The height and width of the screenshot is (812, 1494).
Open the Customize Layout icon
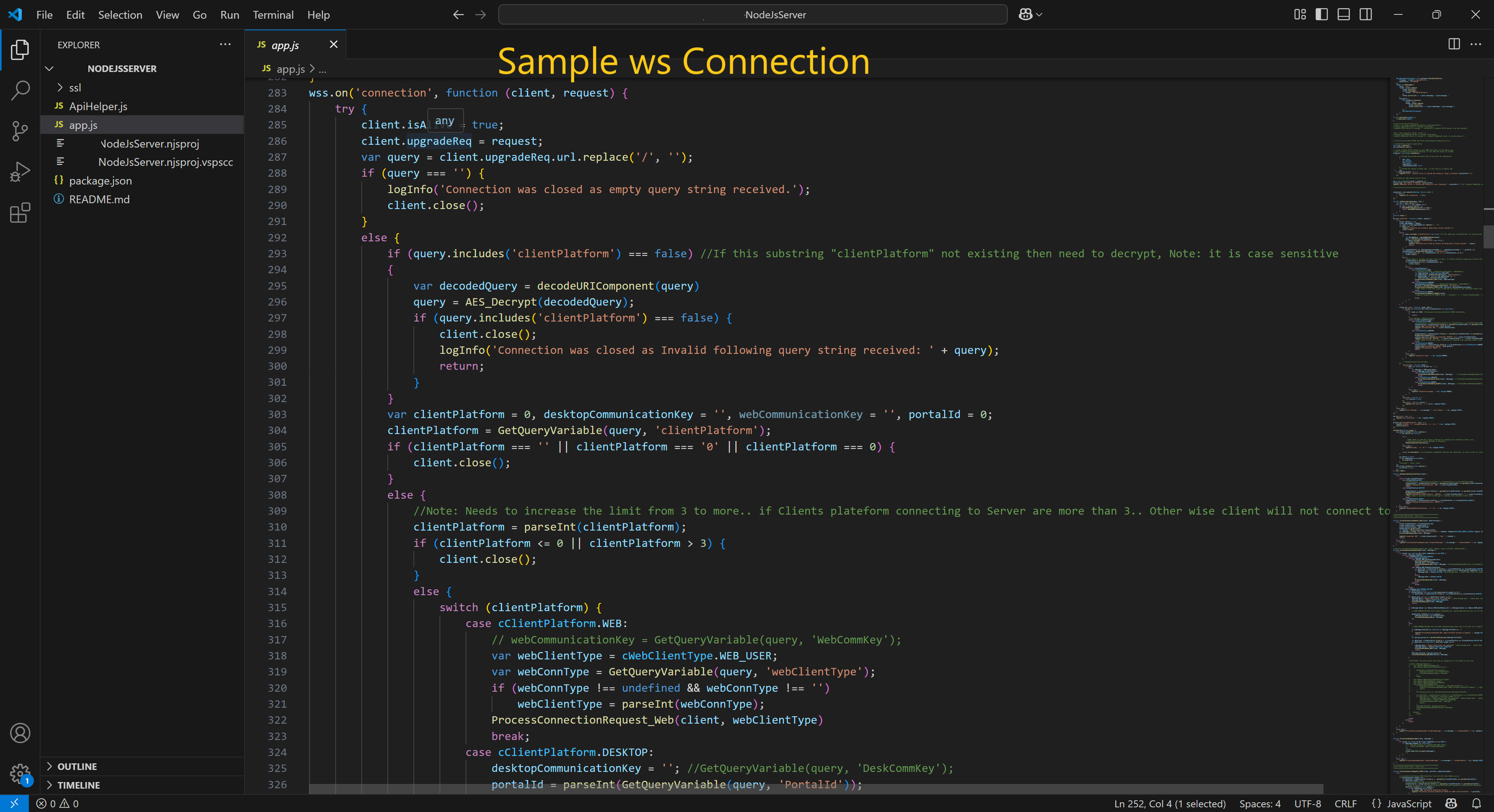pyautogui.click(x=1300, y=14)
